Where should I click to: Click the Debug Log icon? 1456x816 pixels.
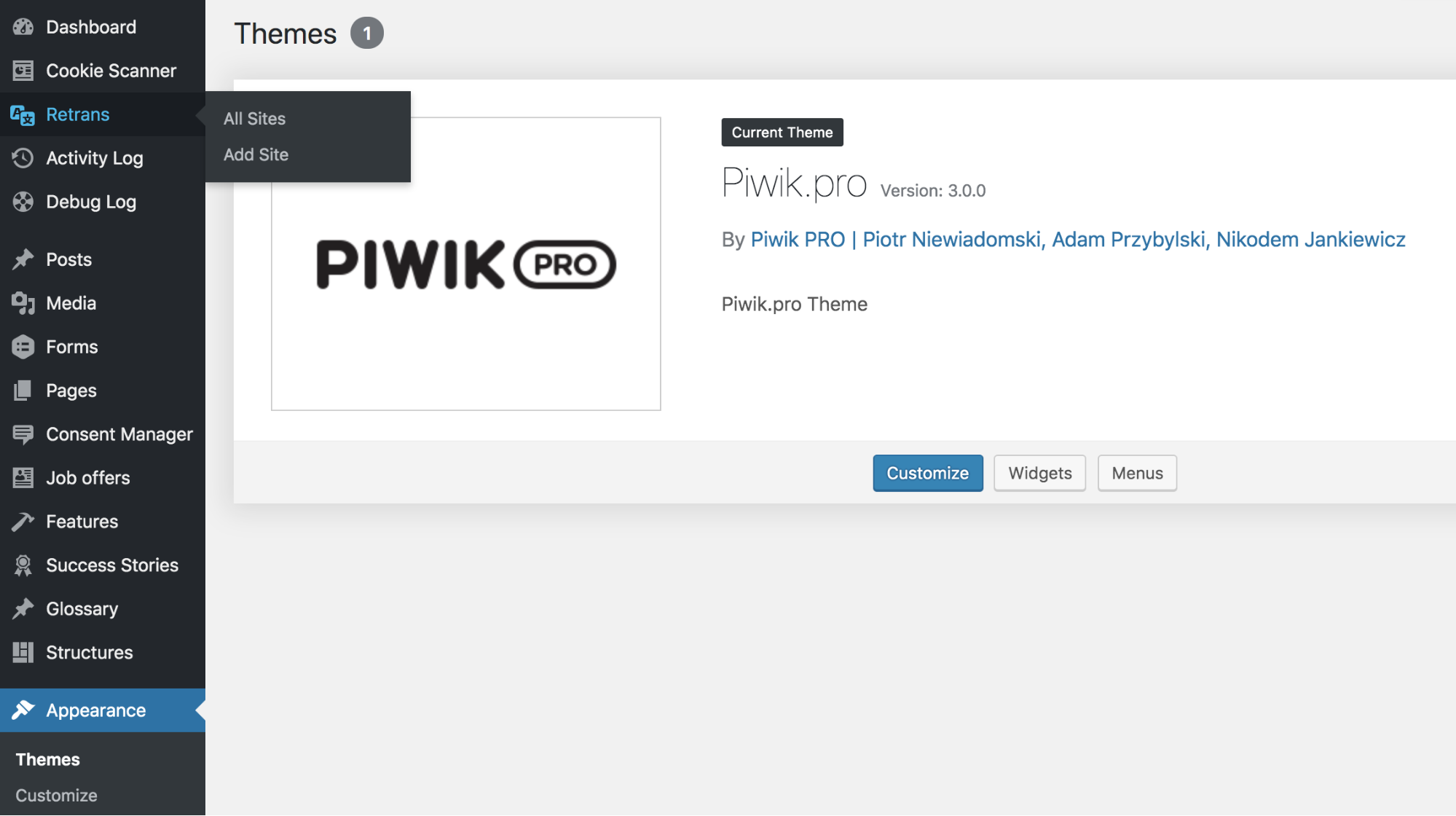coord(23,202)
